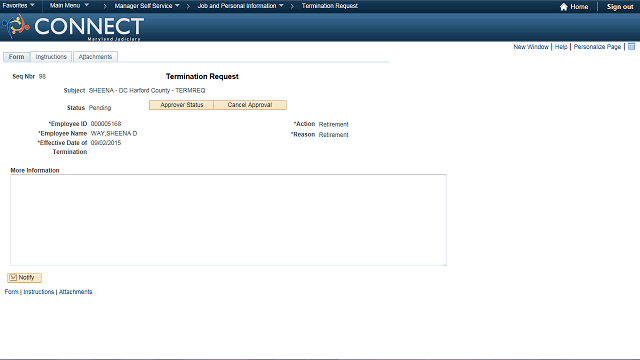Click inside More Information text area
This screenshot has height=360, width=640.
(229, 220)
